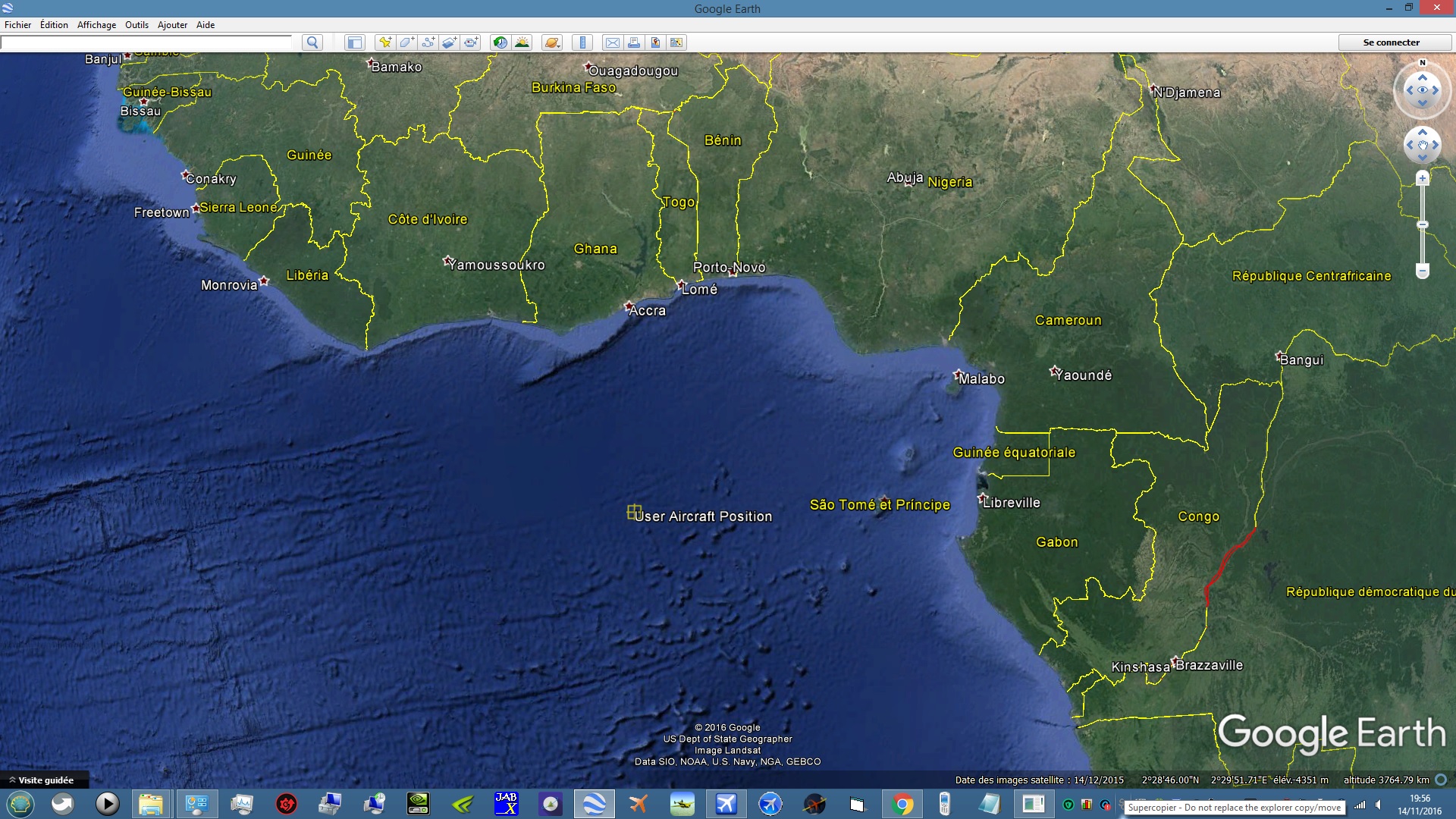Open the Aide menu
The height and width of the screenshot is (819, 1456).
click(206, 25)
